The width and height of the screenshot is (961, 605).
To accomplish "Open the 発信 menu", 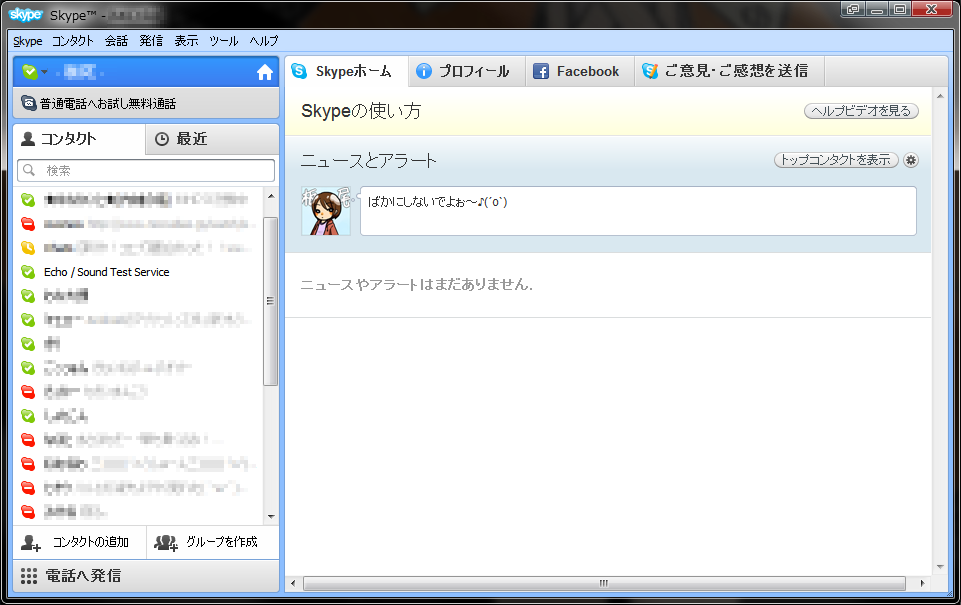I will pyautogui.click(x=151, y=41).
